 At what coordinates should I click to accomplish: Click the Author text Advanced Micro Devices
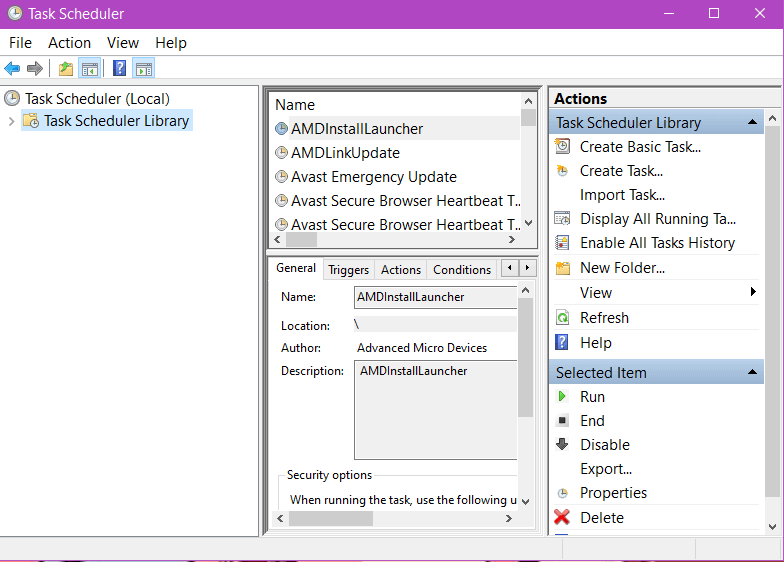pos(422,348)
